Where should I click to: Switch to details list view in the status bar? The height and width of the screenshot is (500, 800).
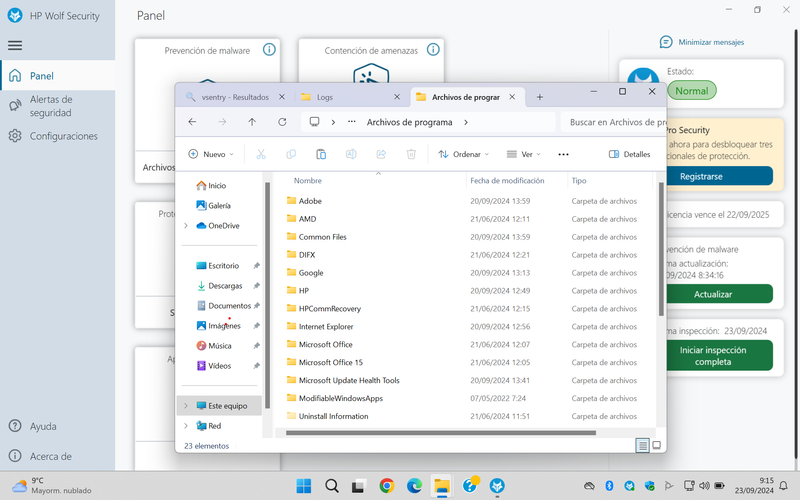[x=642, y=446]
